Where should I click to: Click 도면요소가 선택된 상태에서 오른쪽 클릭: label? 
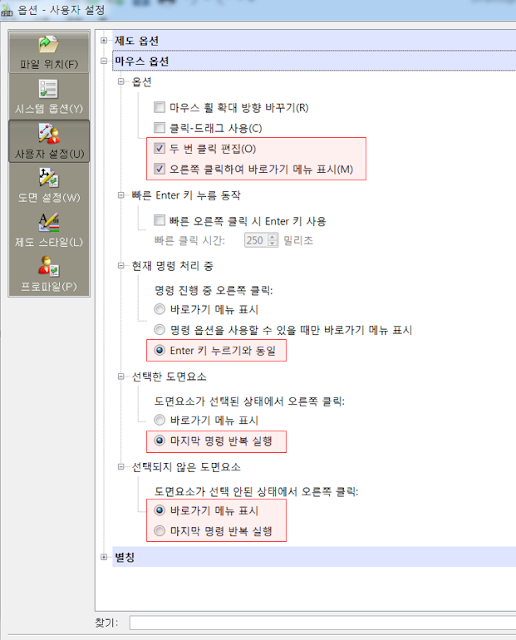(x=249, y=402)
